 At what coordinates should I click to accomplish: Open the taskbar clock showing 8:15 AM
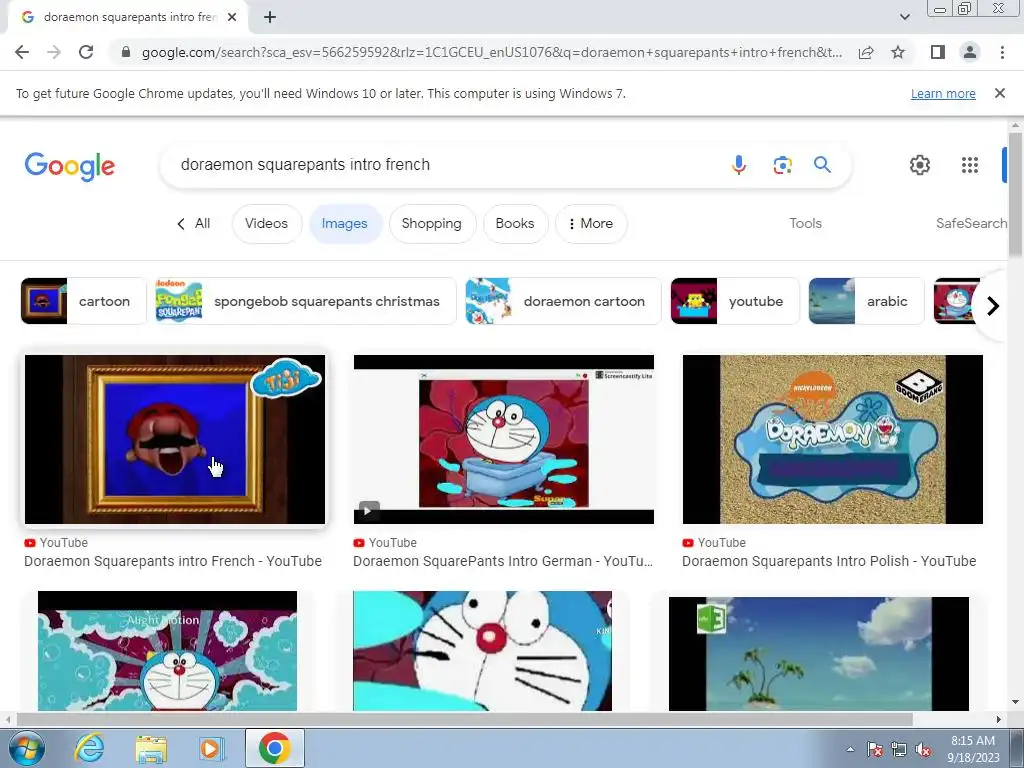point(973,749)
